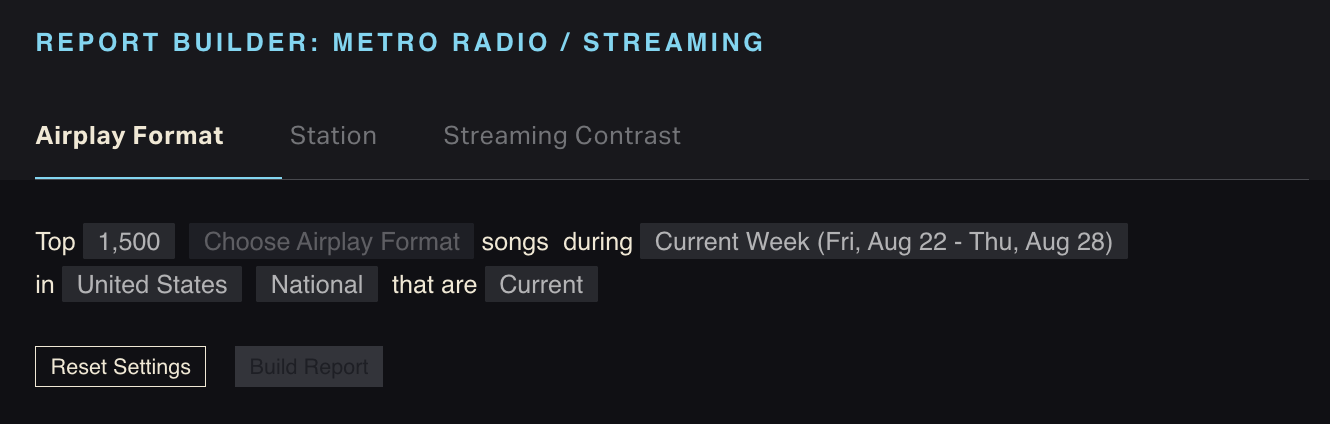The width and height of the screenshot is (1330, 424).
Task: Open the National market dropdown
Action: tap(317, 285)
